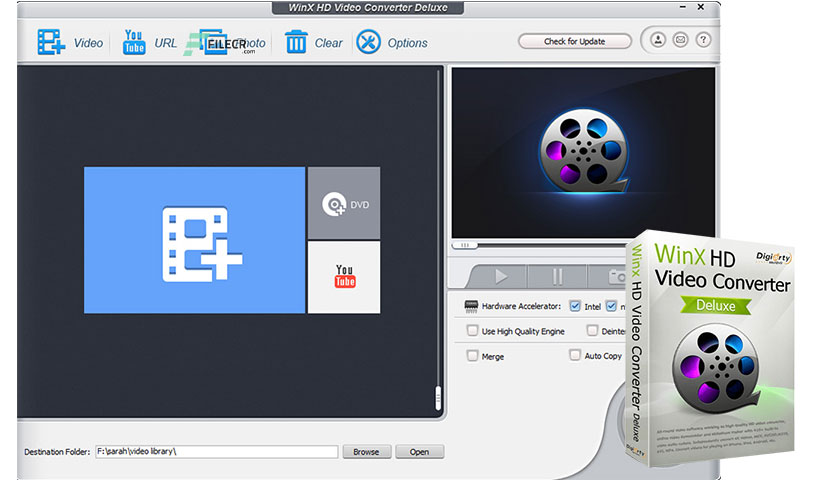Enable Use High Quality Engine checkbox
This screenshot has width=836, height=484.
click(472, 330)
